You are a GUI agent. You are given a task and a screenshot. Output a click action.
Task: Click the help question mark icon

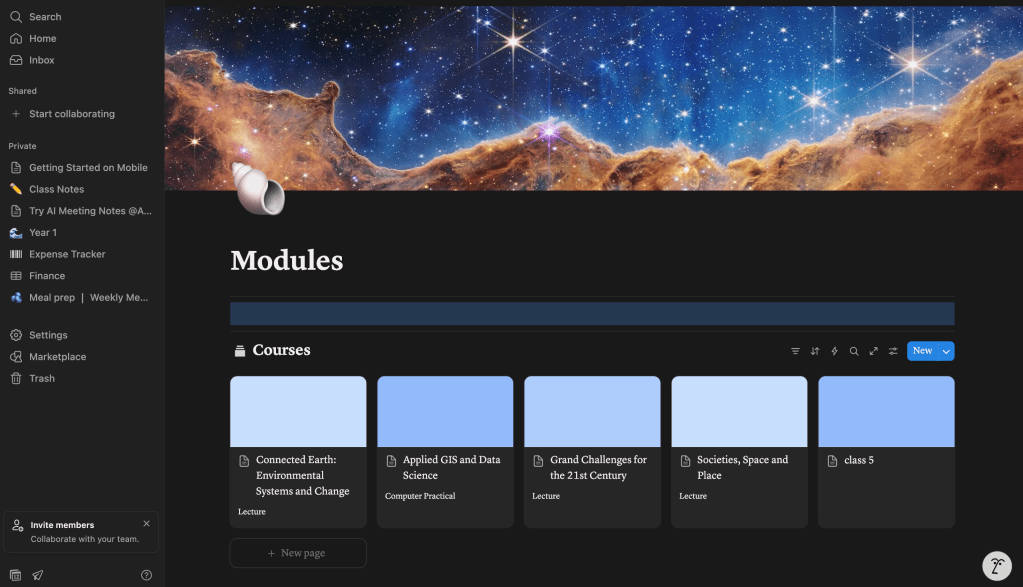point(147,575)
